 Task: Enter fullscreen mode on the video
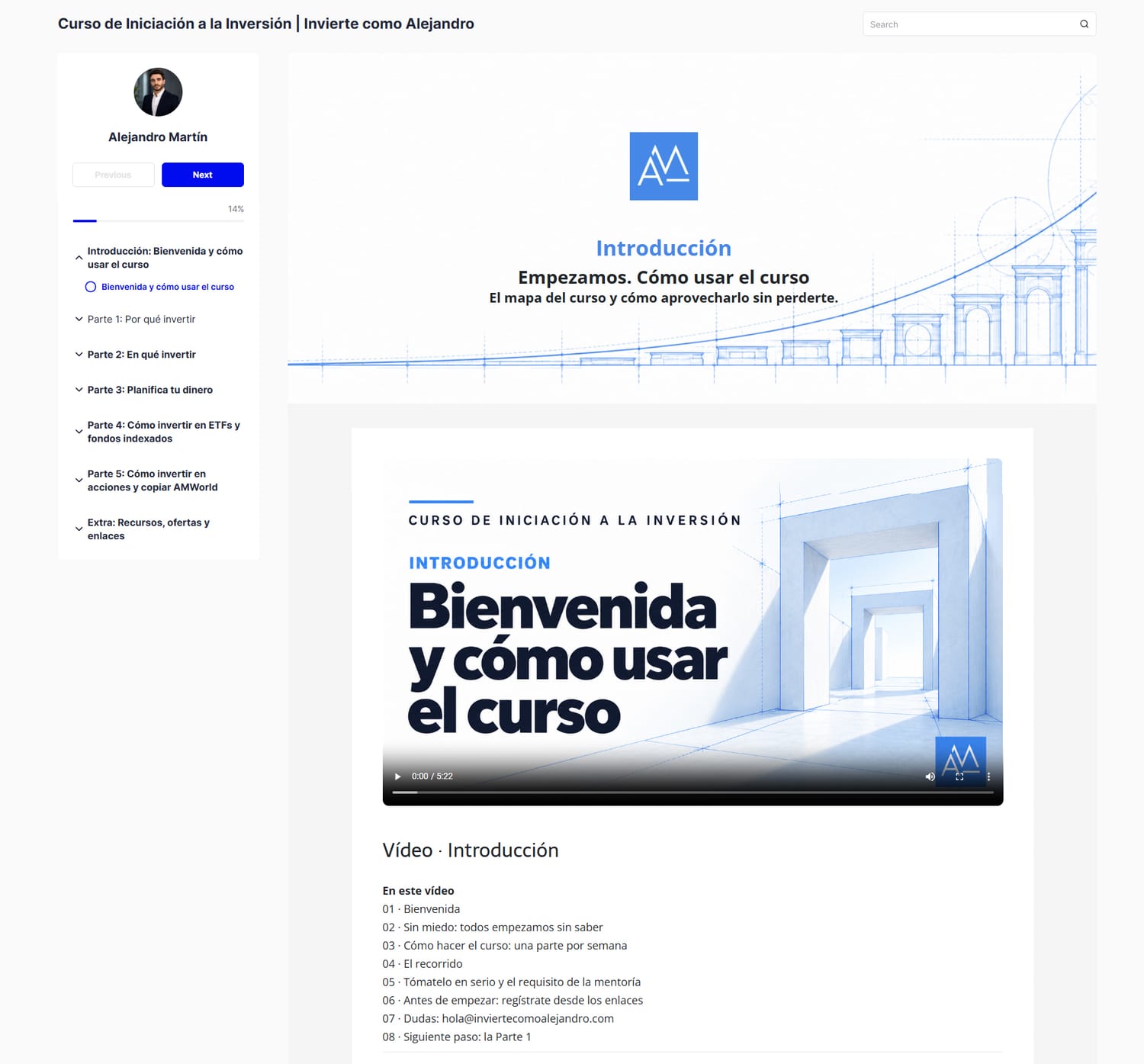click(959, 776)
